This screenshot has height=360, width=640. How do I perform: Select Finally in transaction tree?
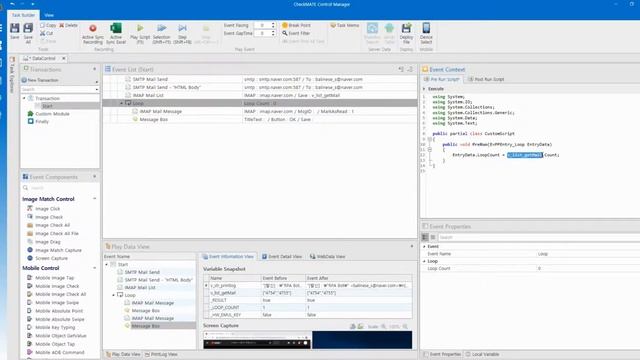click(x=42, y=122)
